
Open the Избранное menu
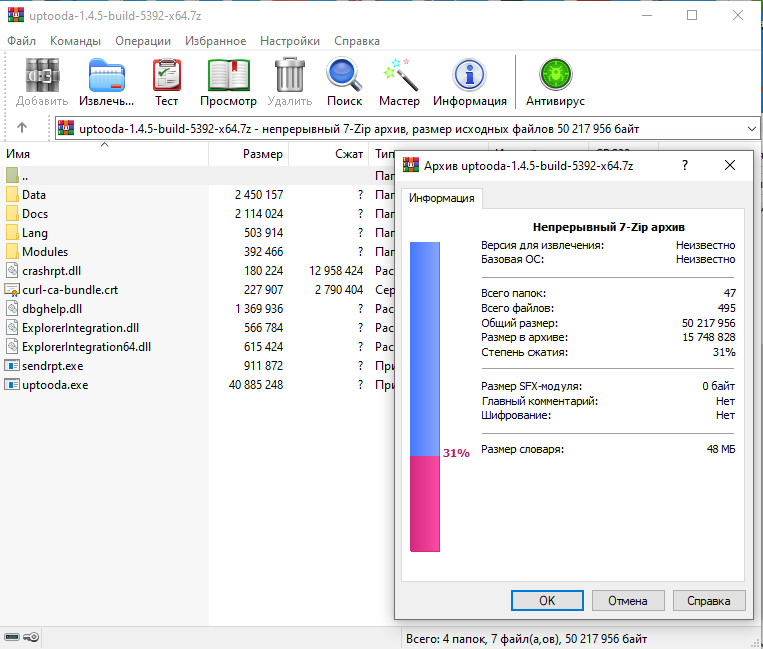tap(216, 41)
